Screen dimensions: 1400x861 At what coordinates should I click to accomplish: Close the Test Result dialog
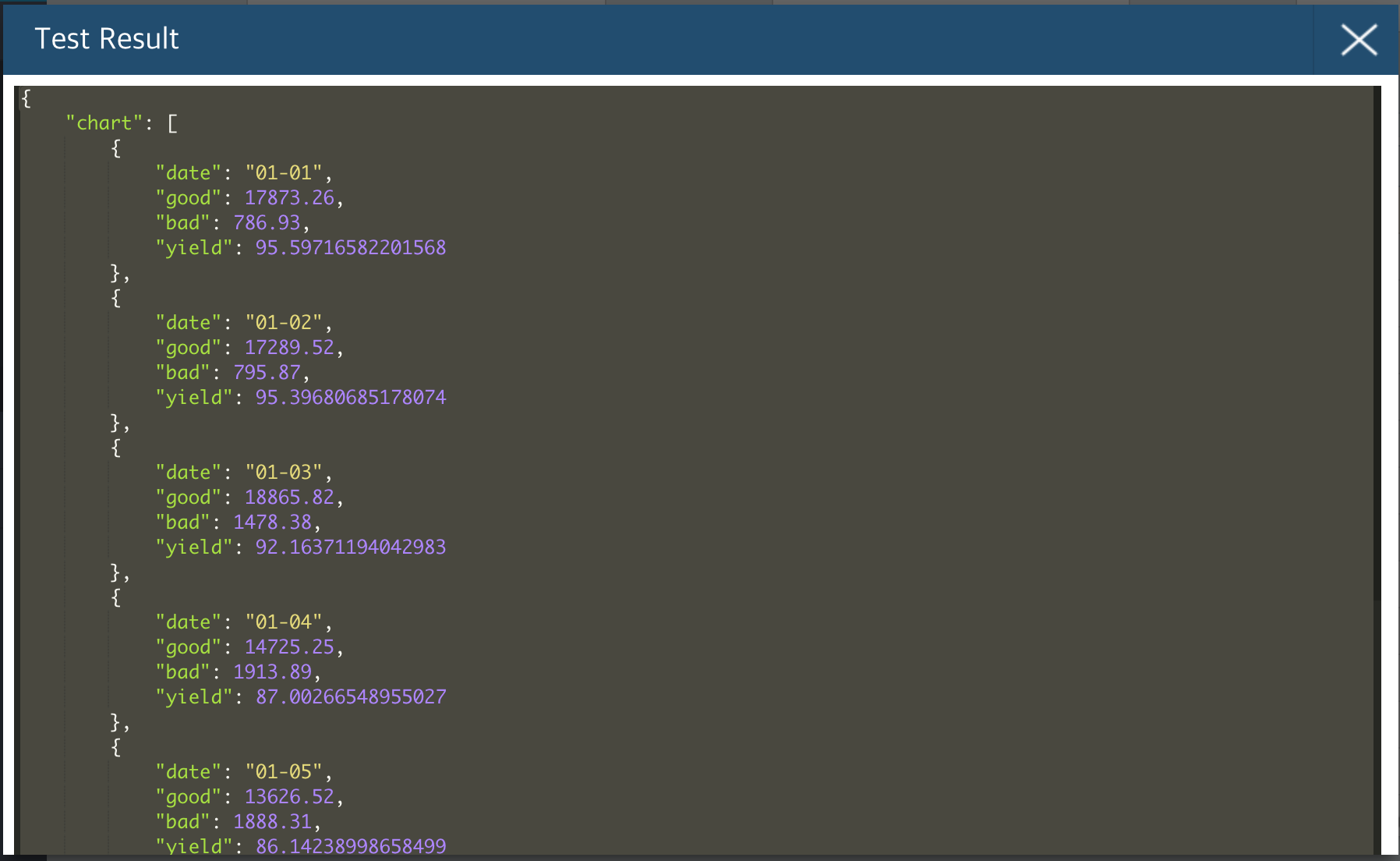point(1359,40)
